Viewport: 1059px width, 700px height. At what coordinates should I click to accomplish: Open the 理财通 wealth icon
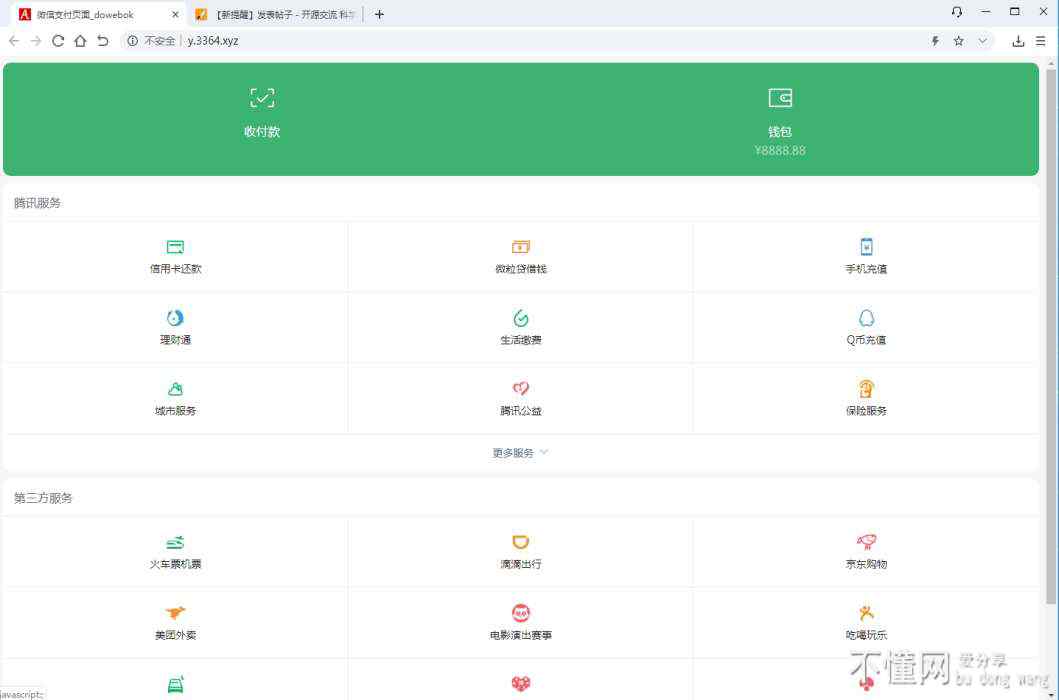175,318
